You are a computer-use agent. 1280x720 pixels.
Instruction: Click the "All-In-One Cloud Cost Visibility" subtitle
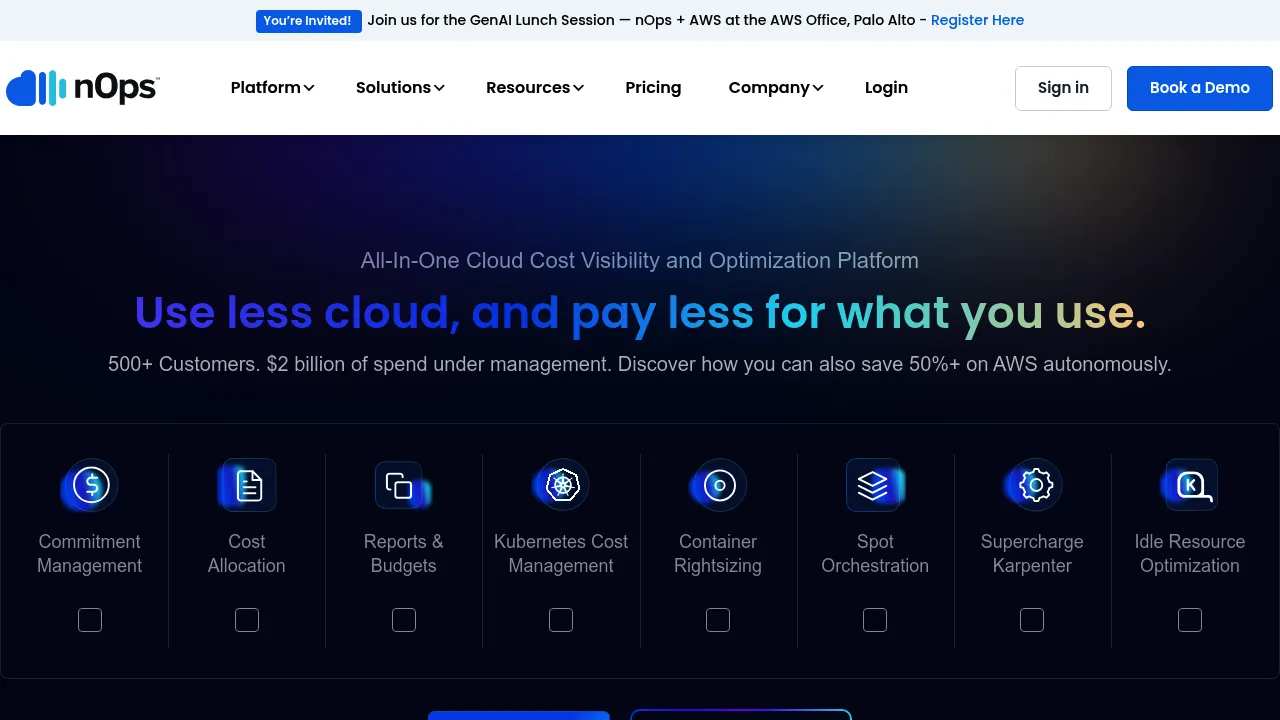coord(640,261)
